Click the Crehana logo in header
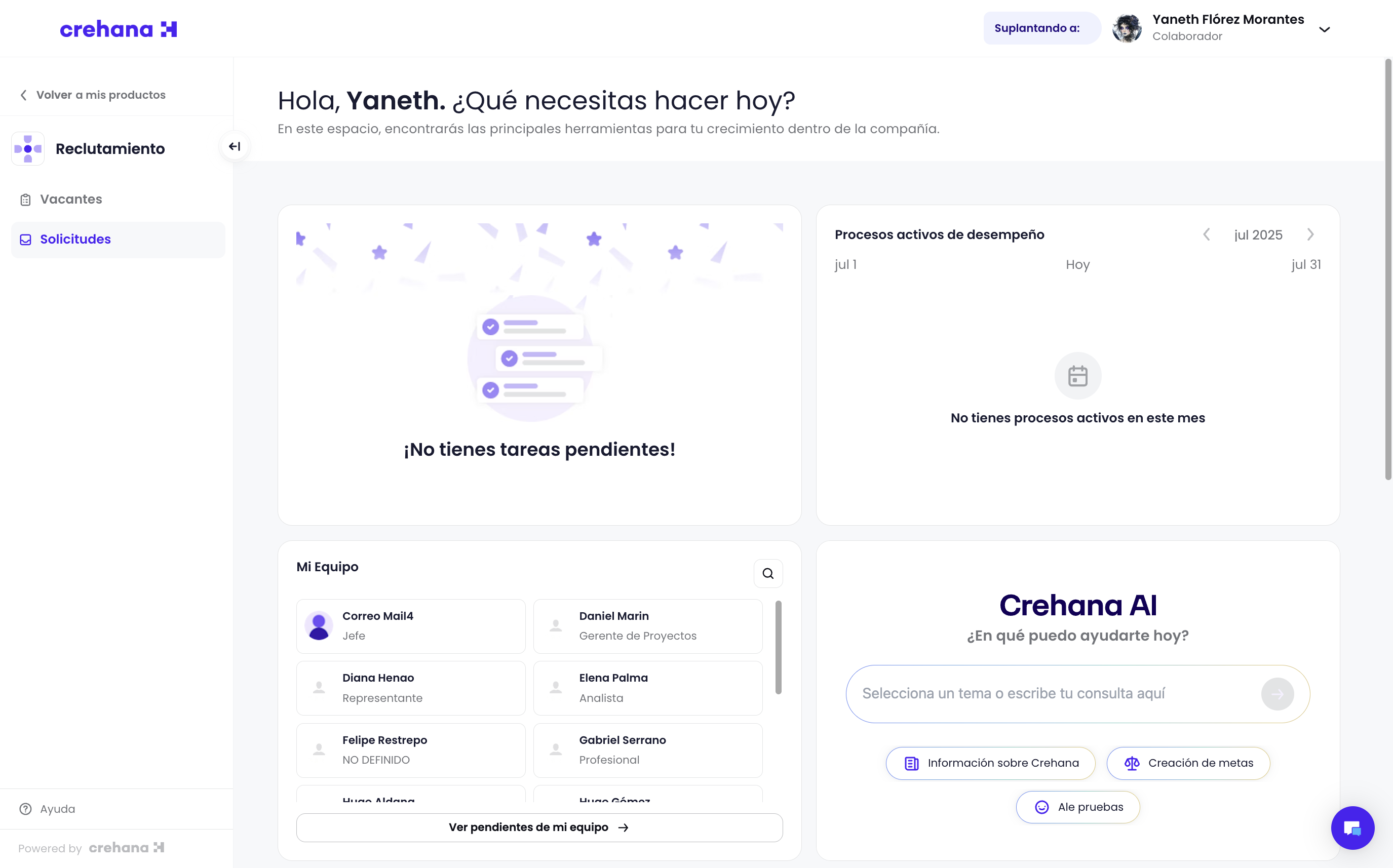Screen dimensions: 1393x868 119,29
